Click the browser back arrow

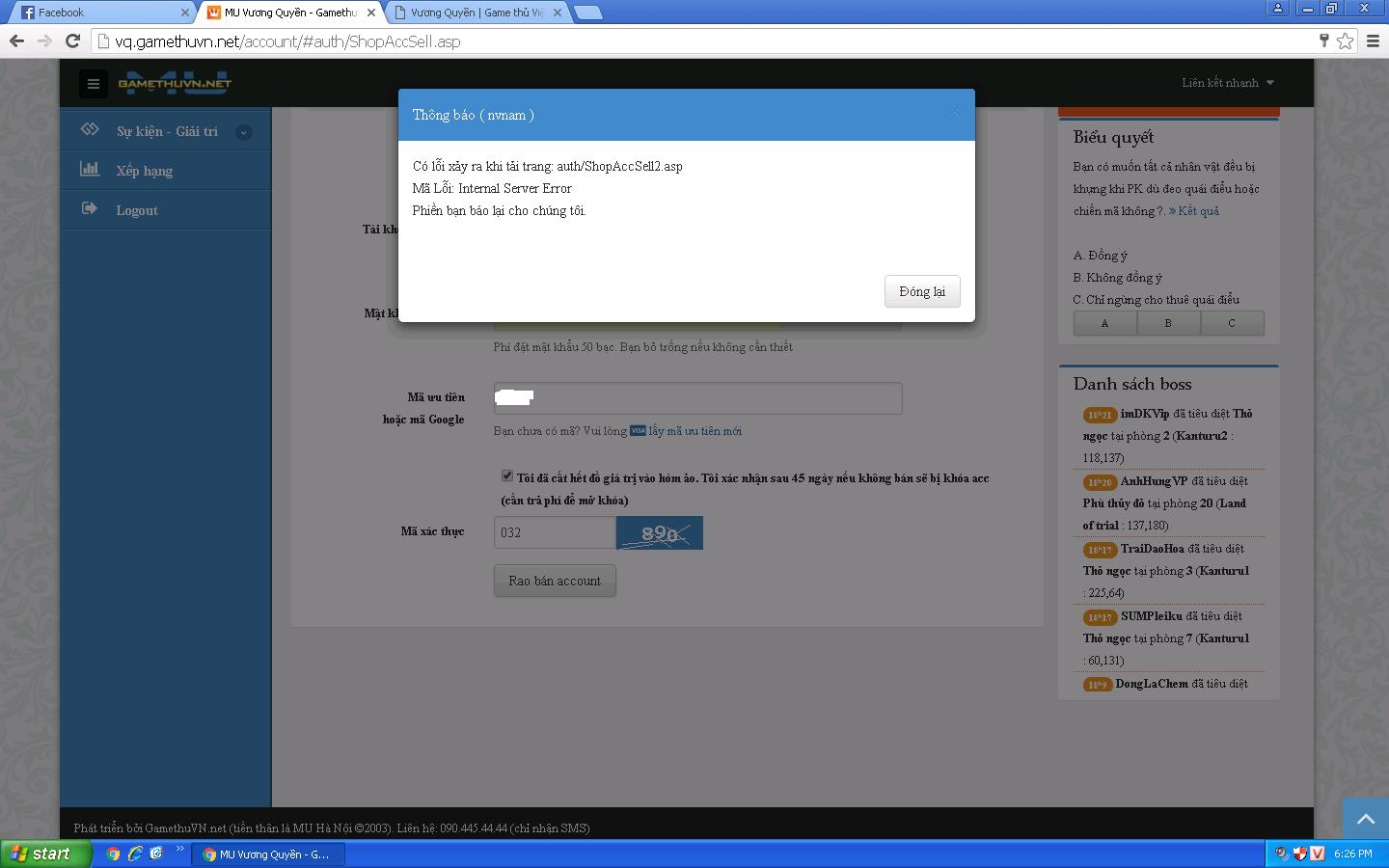pyautogui.click(x=16, y=41)
